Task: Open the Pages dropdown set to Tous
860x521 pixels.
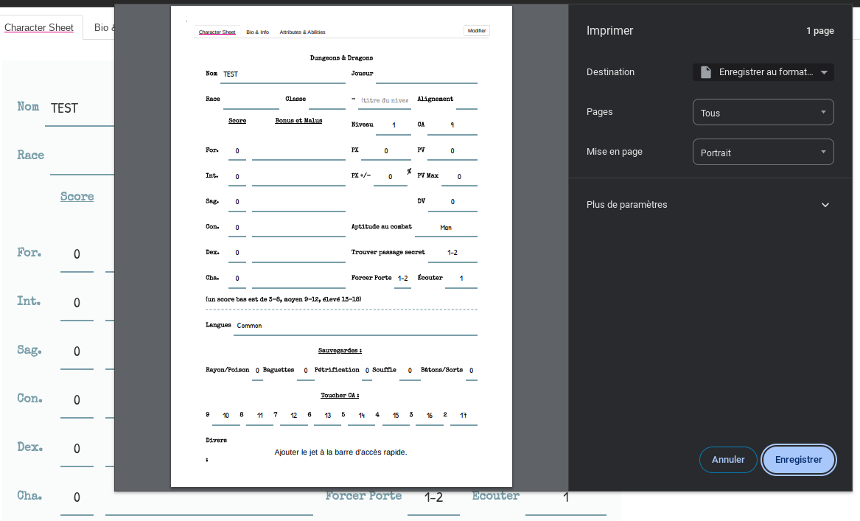Action: (x=763, y=112)
